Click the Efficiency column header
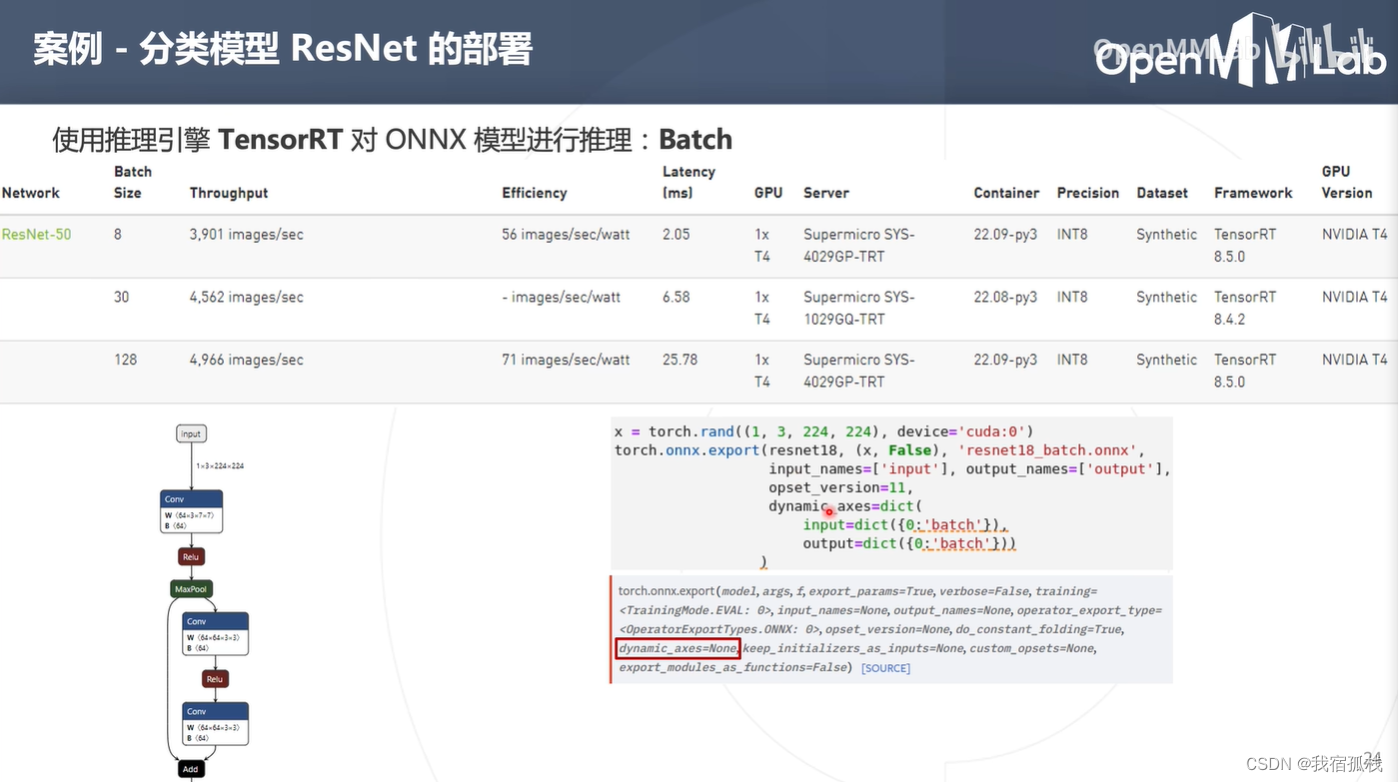 (534, 193)
